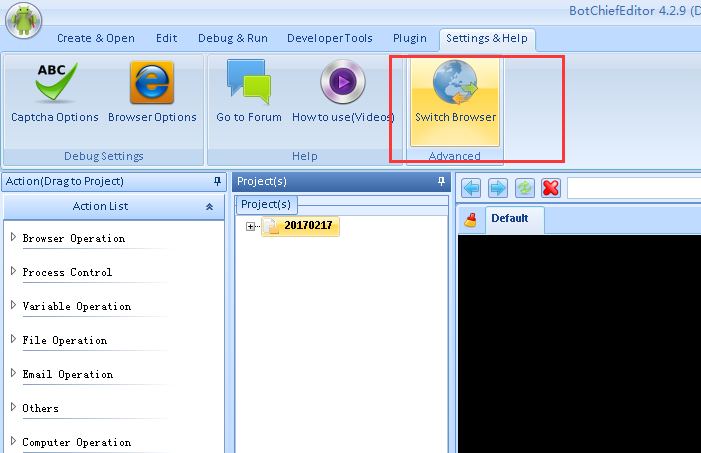701x453 pixels.
Task: Expand the Browser Operation category
Action: pos(14,238)
